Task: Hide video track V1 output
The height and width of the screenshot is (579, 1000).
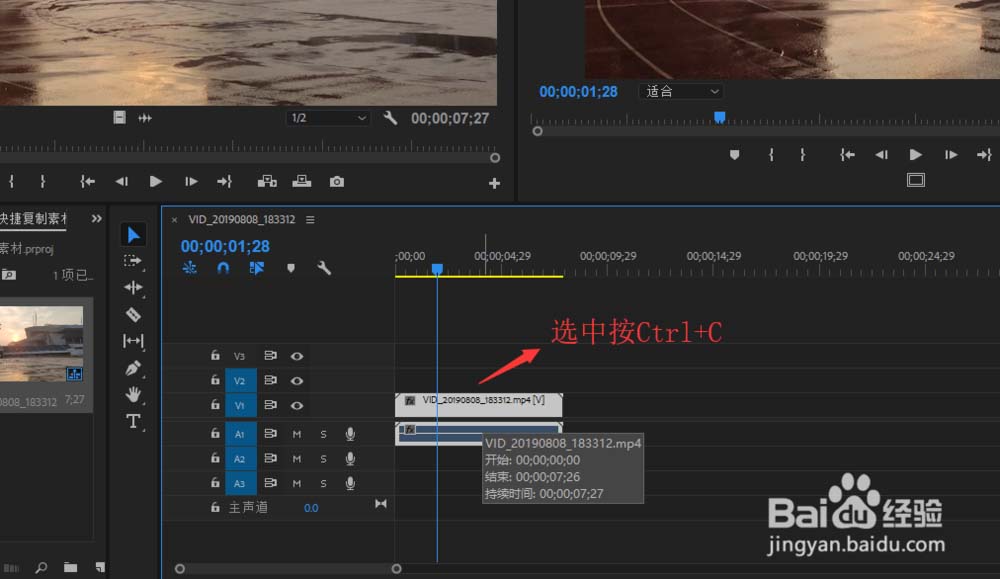Action: (296, 406)
